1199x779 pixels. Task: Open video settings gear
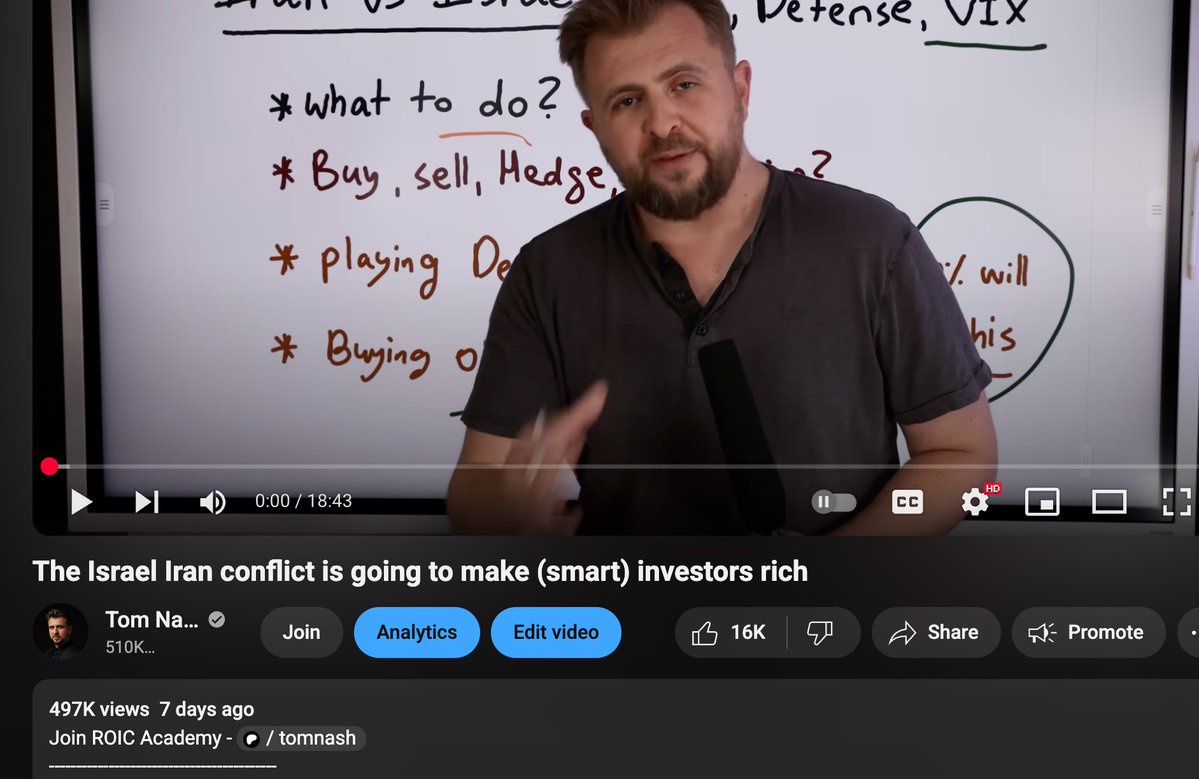click(x=975, y=501)
